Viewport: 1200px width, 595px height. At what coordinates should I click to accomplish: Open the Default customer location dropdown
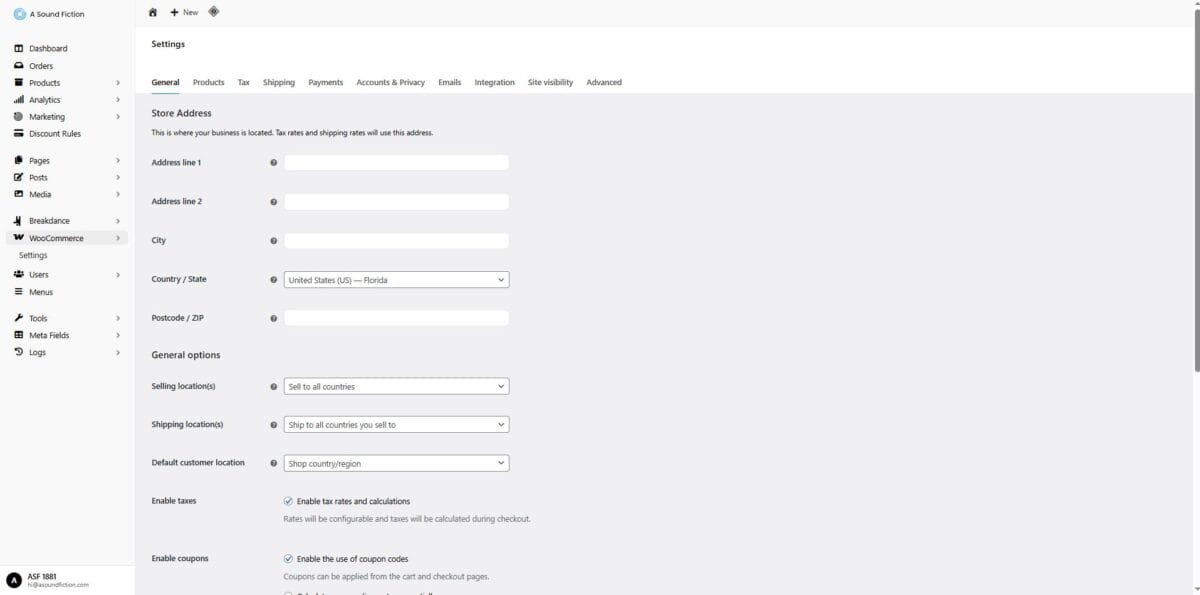[396, 463]
